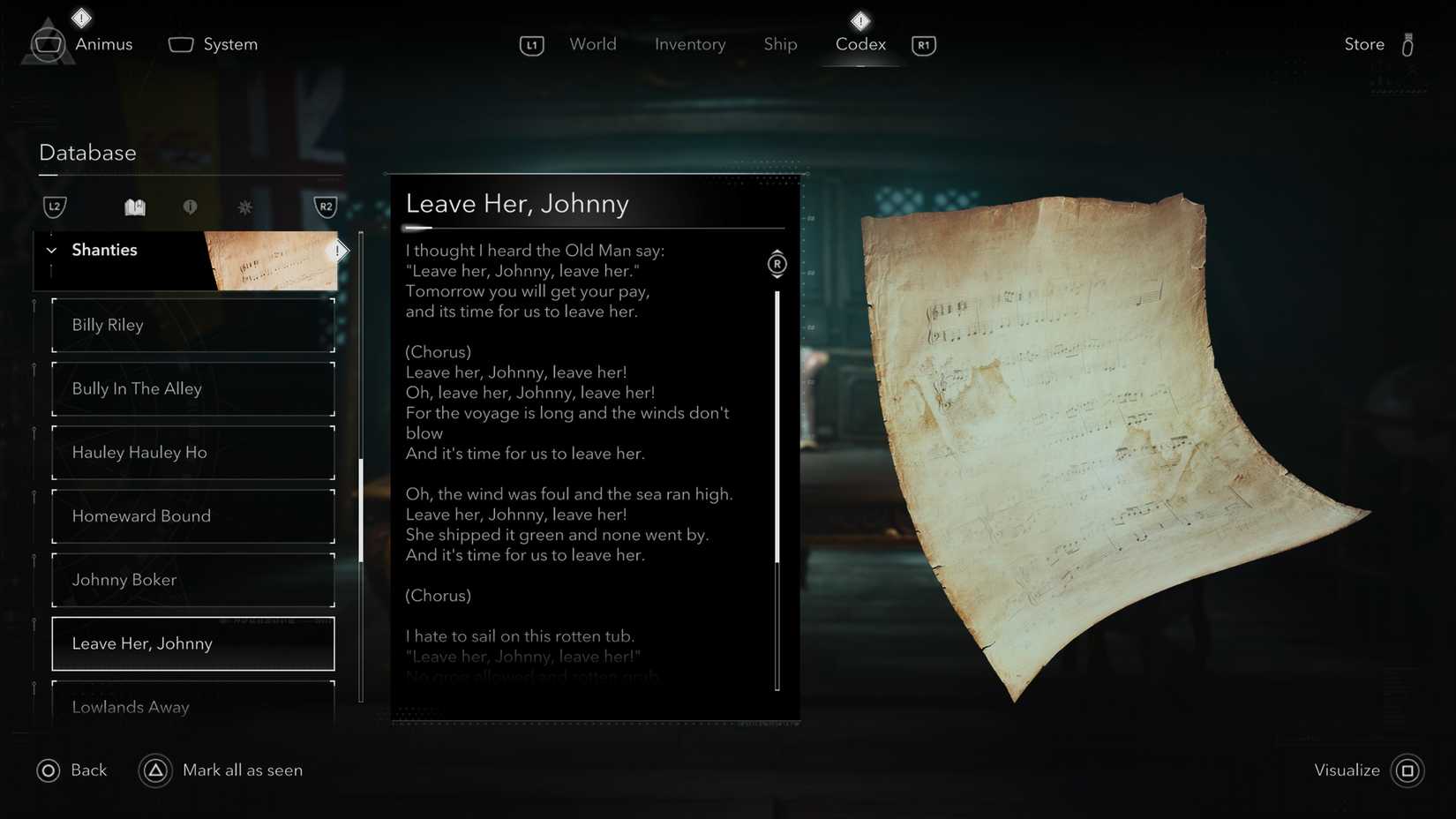1456x819 pixels.
Task: Click the Store bottle icon
Action: point(1407,44)
